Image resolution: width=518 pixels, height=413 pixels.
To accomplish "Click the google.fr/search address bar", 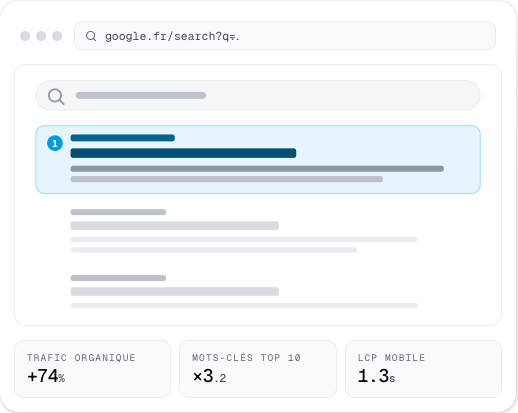I will point(285,36).
